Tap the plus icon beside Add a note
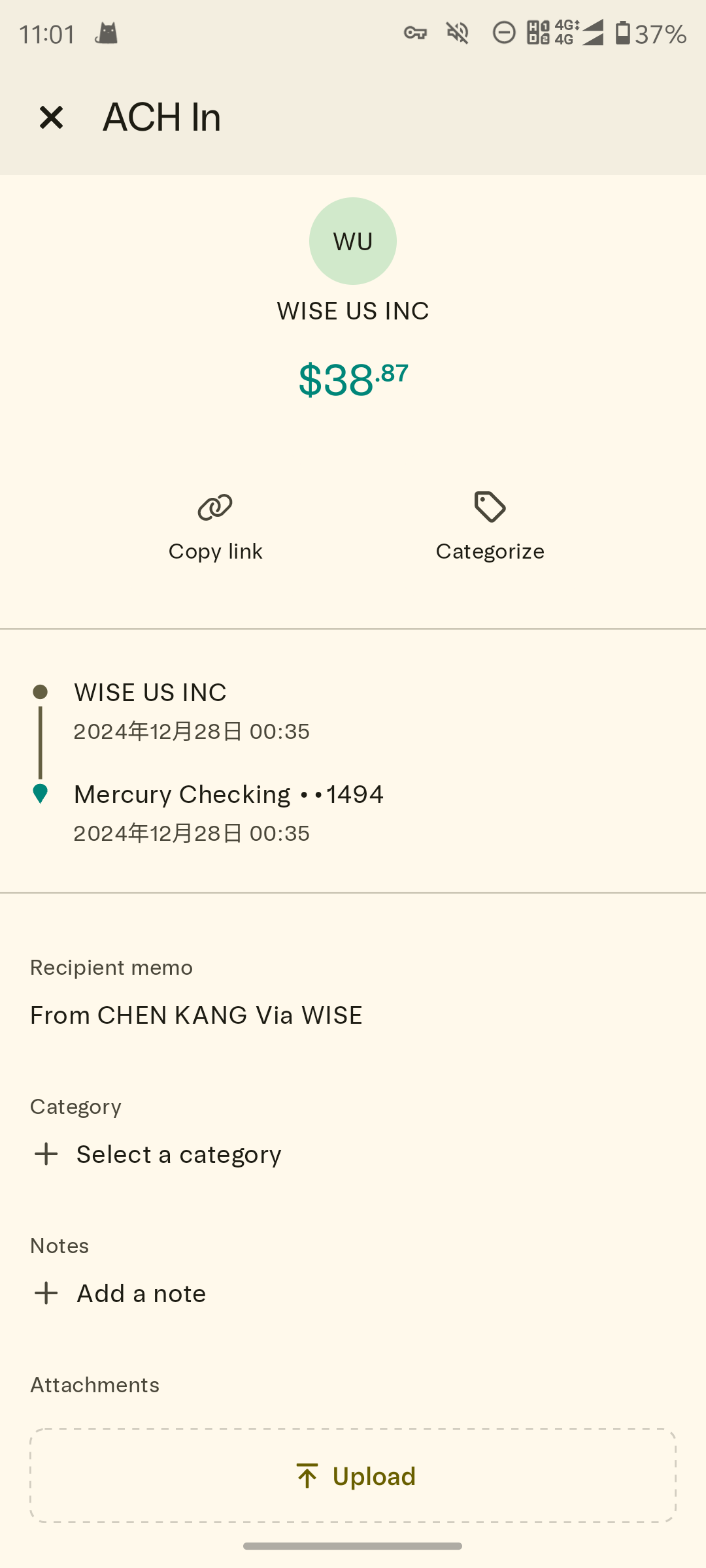Image resolution: width=706 pixels, height=1568 pixels. [x=46, y=1294]
